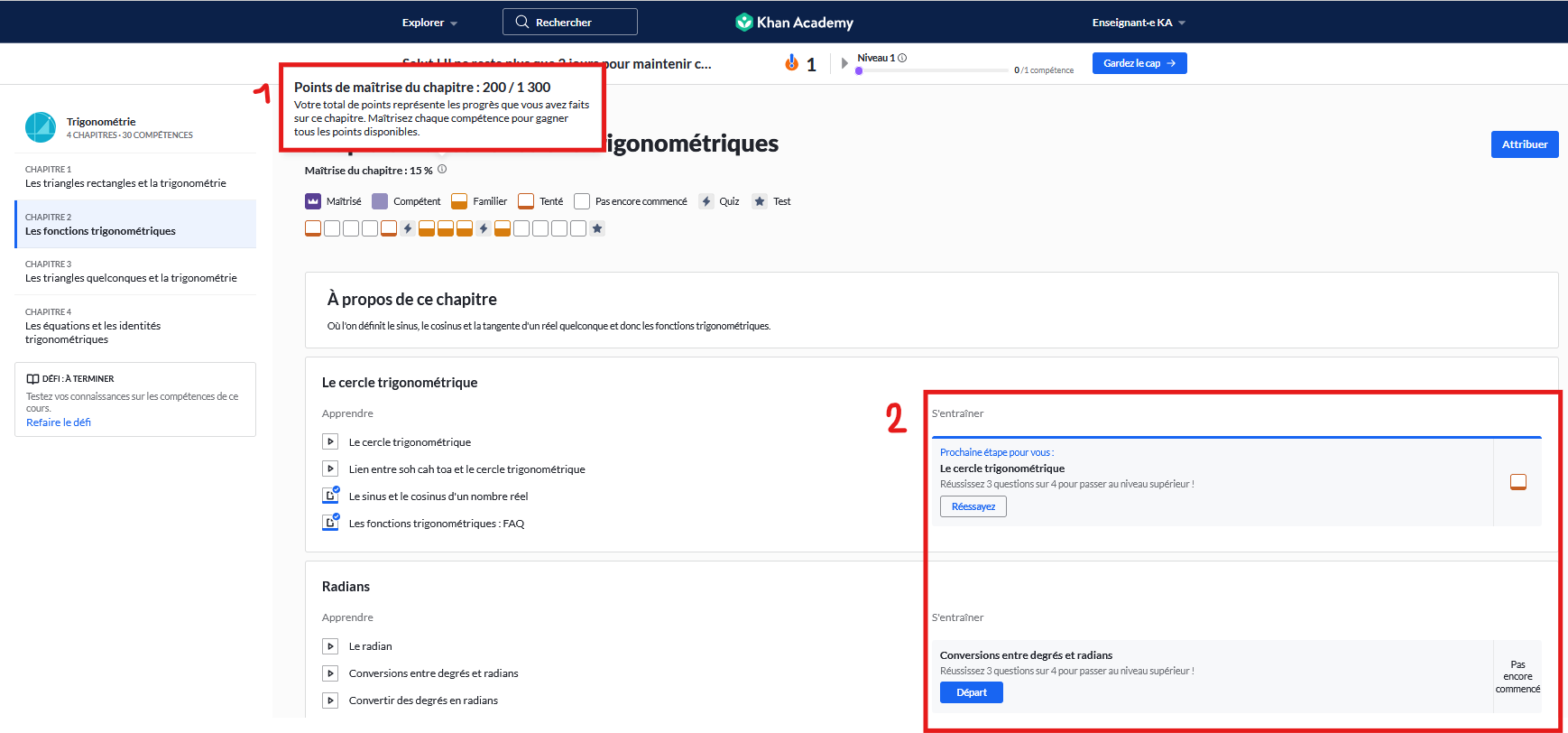
Task: Open Lien entre soh cah toa lesson link
Action: 466,469
